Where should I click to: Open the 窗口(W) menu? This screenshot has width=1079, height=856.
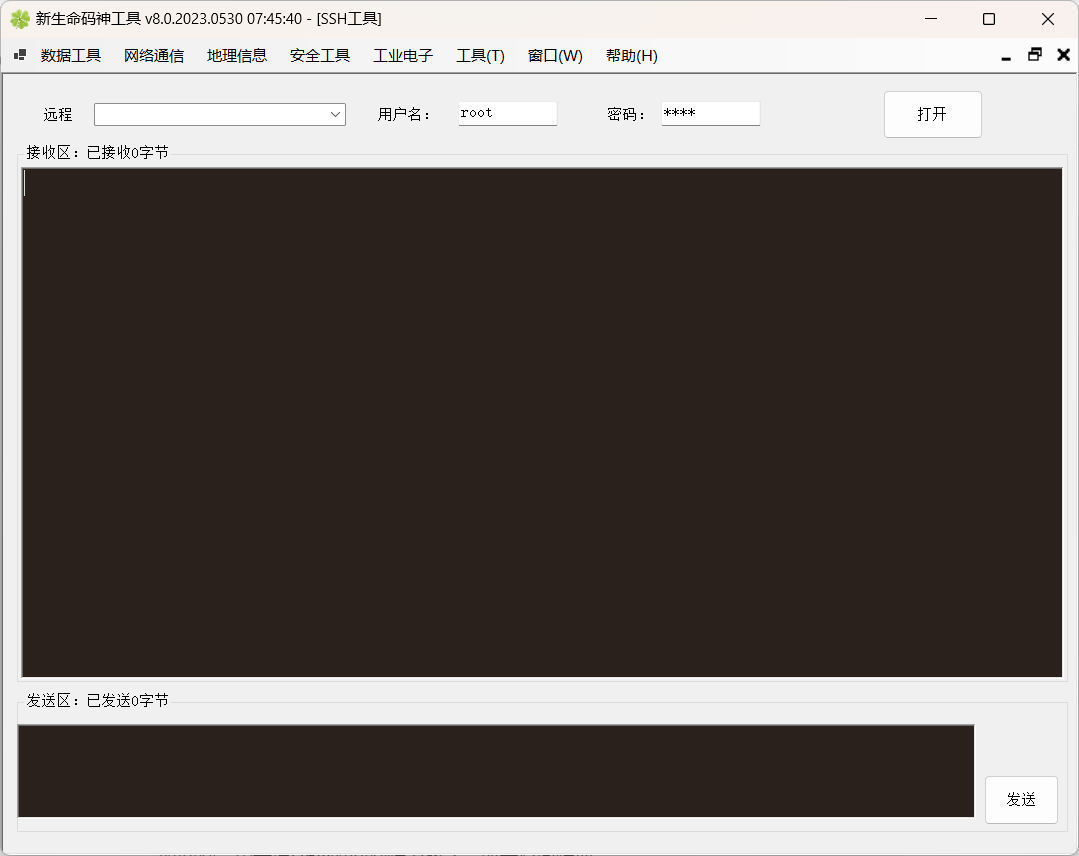coord(555,56)
